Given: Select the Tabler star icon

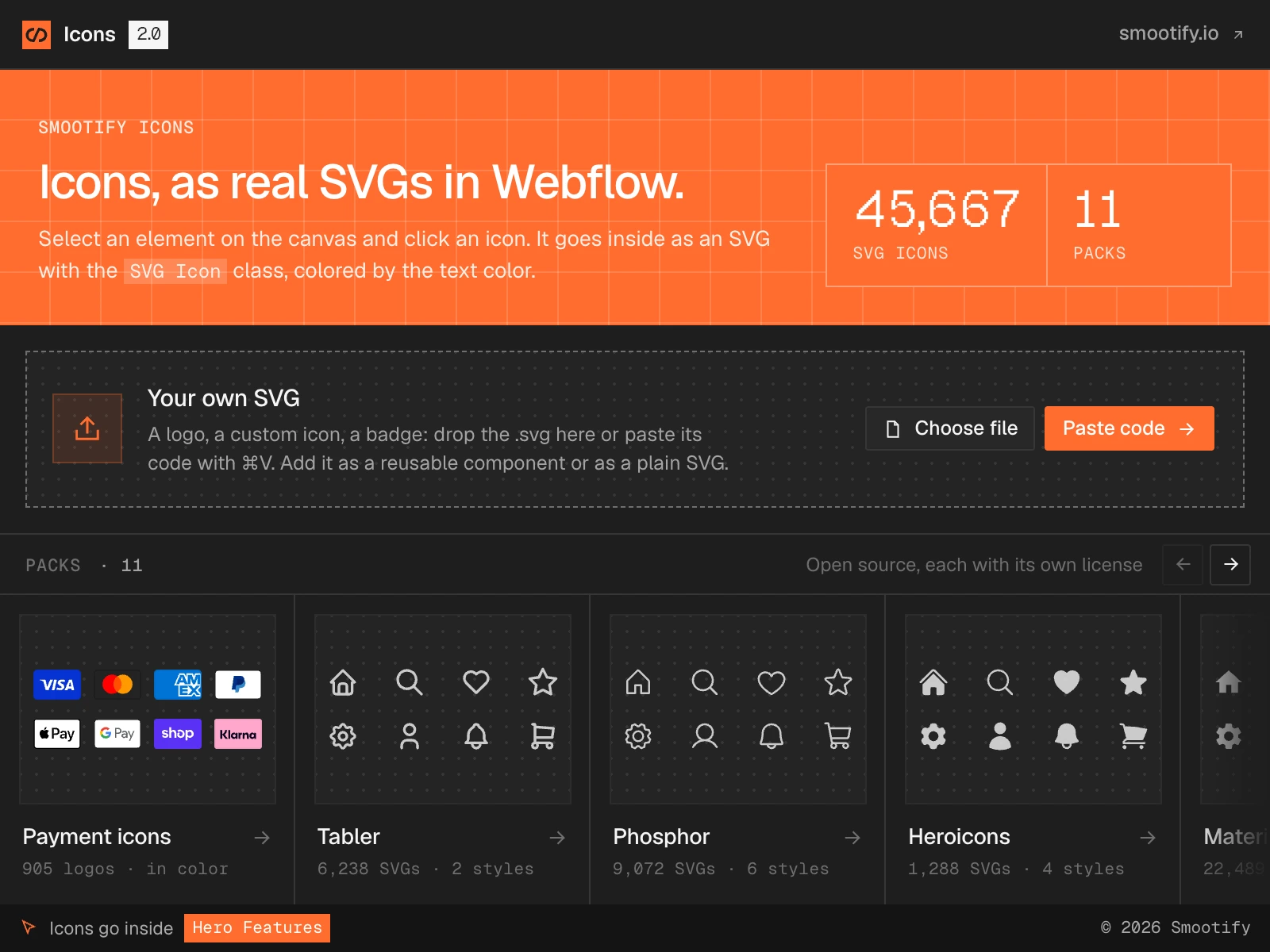Looking at the screenshot, I should (x=543, y=682).
